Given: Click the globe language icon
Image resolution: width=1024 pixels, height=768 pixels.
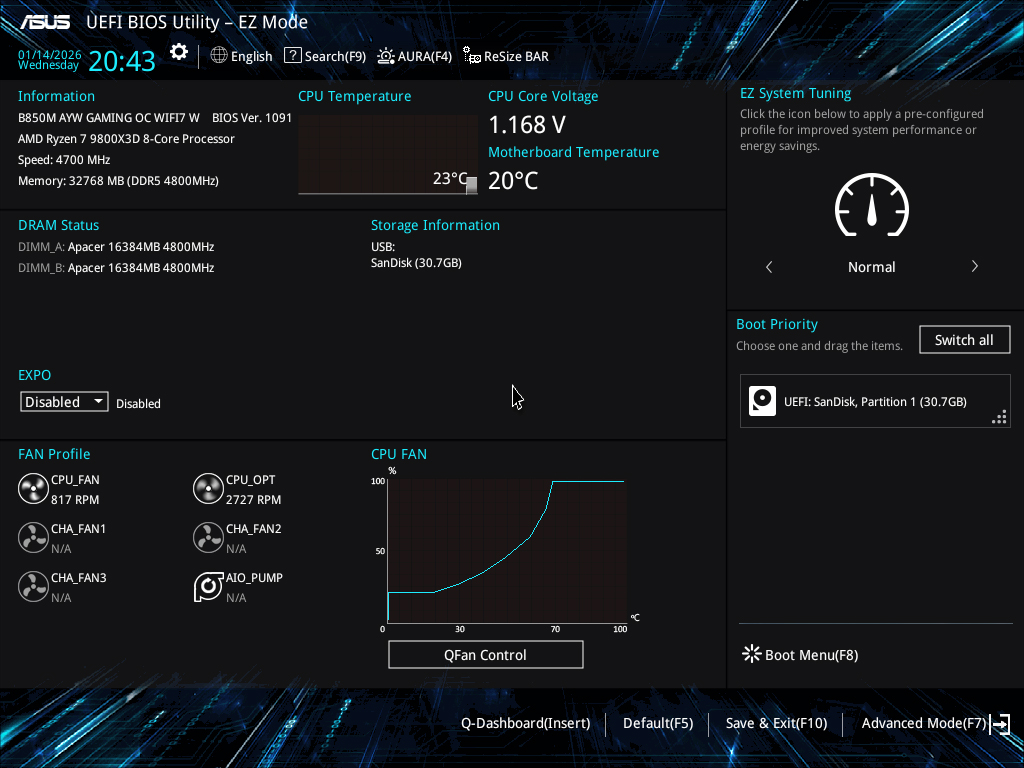Looking at the screenshot, I should 219,56.
